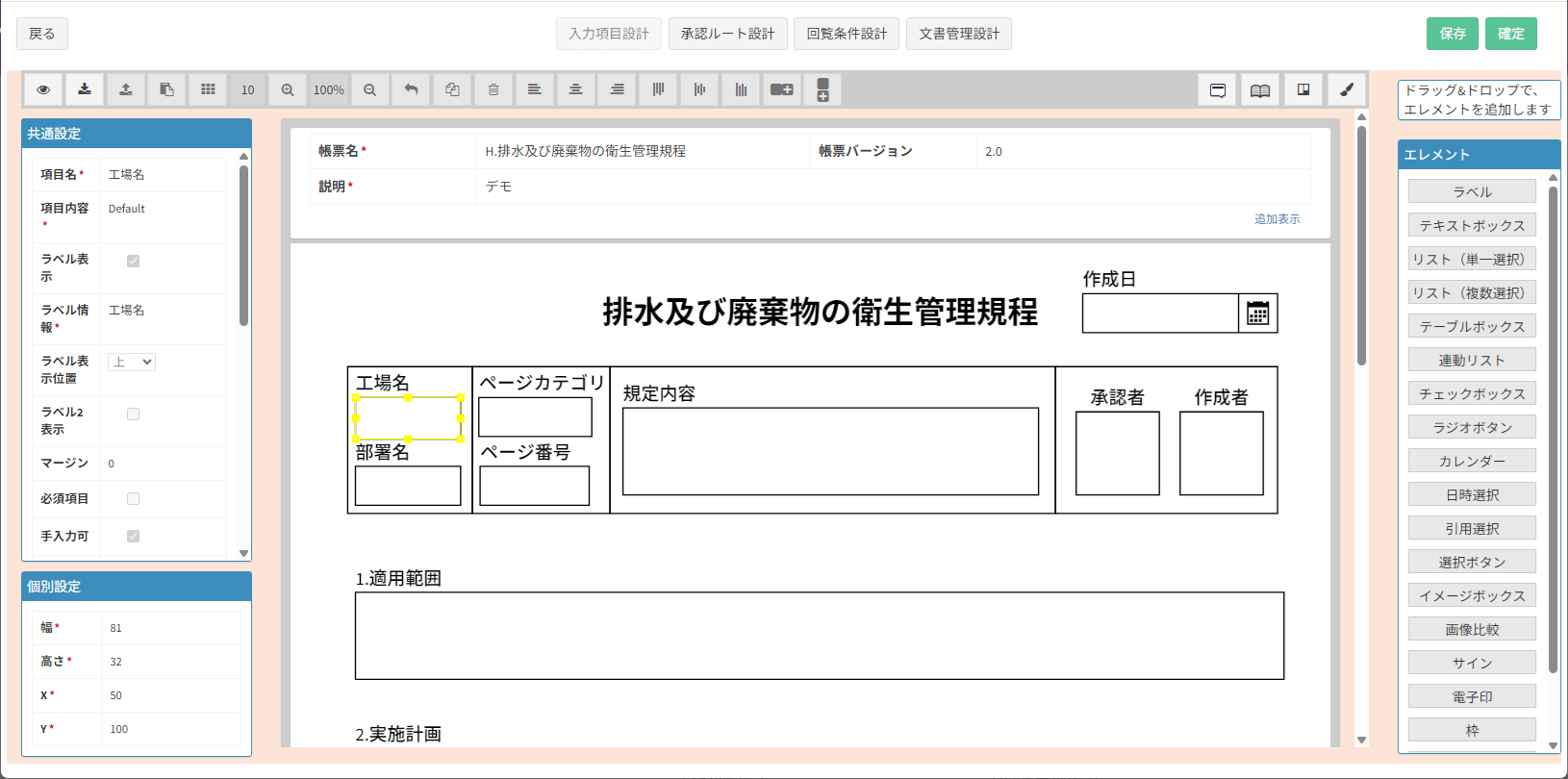Click the paintbrush icon in toolbar
This screenshot has height=779, width=1568.
point(1347,89)
